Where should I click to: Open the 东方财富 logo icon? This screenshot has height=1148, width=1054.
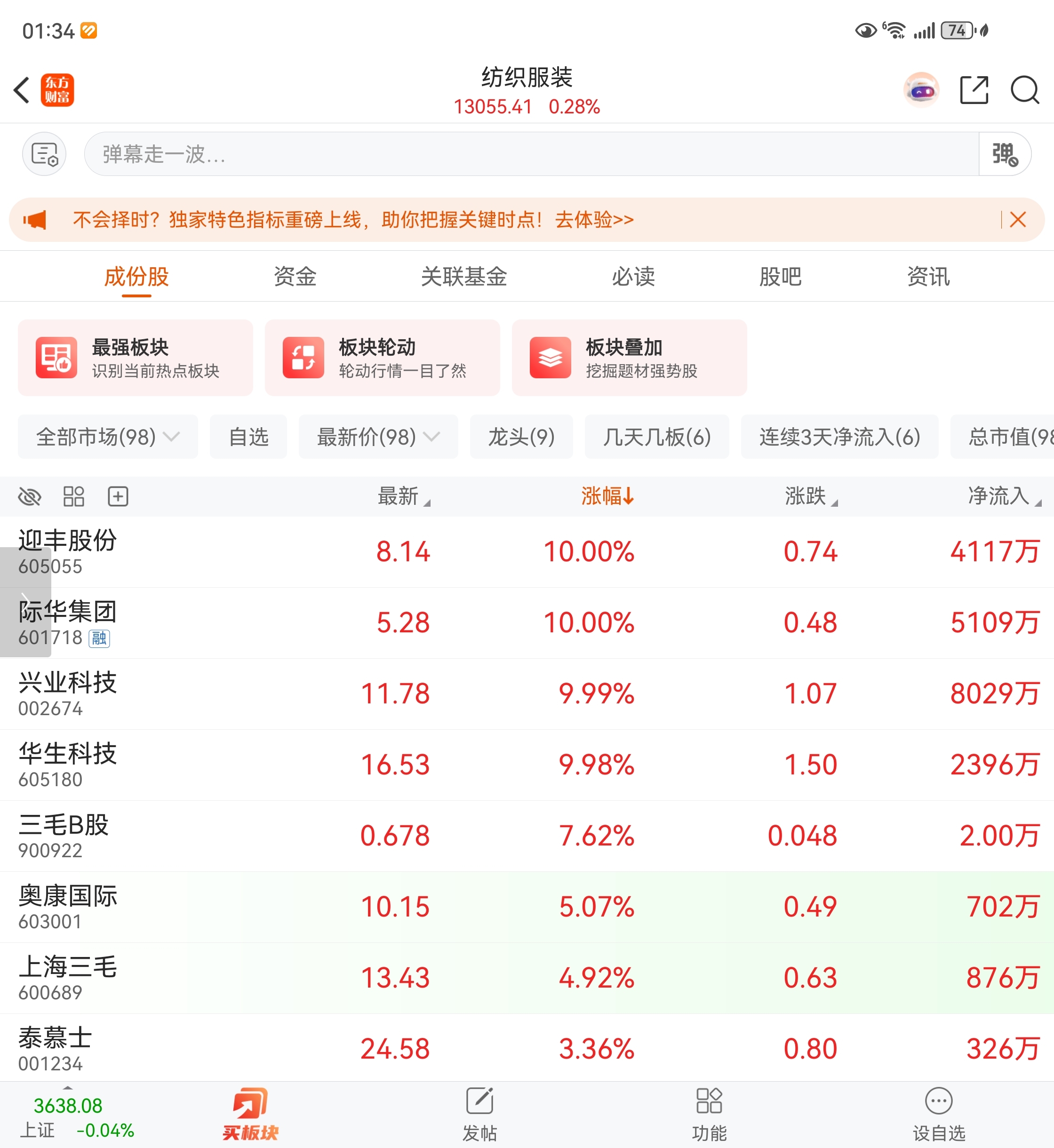[57, 90]
